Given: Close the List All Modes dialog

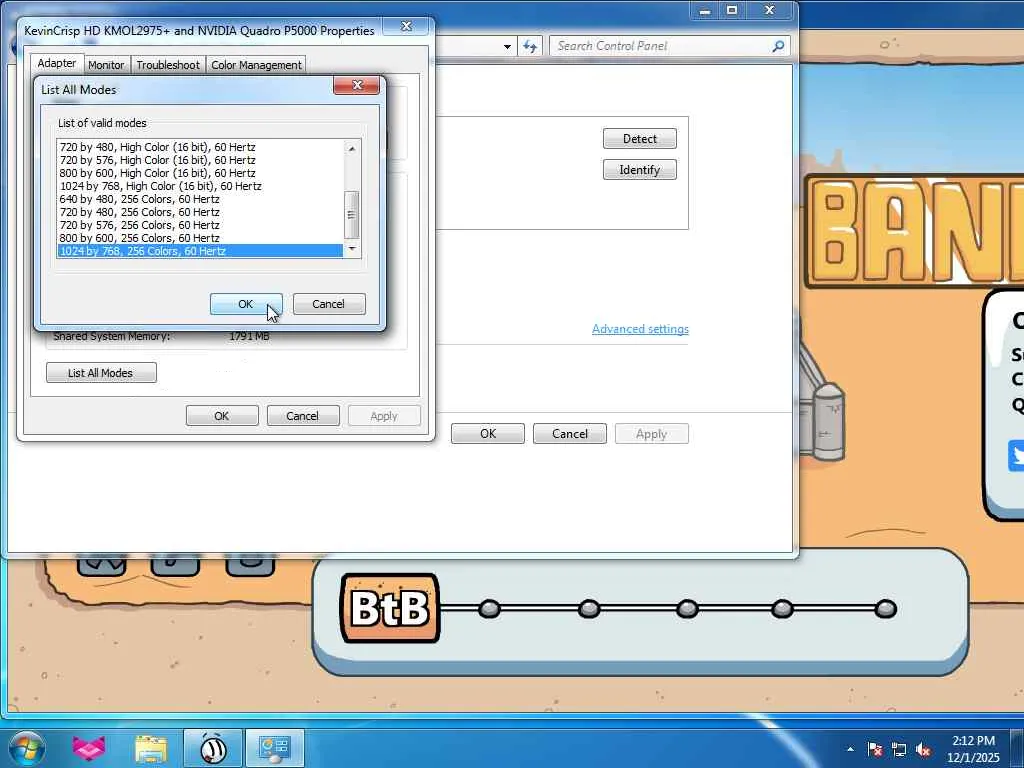Looking at the screenshot, I should [357, 85].
